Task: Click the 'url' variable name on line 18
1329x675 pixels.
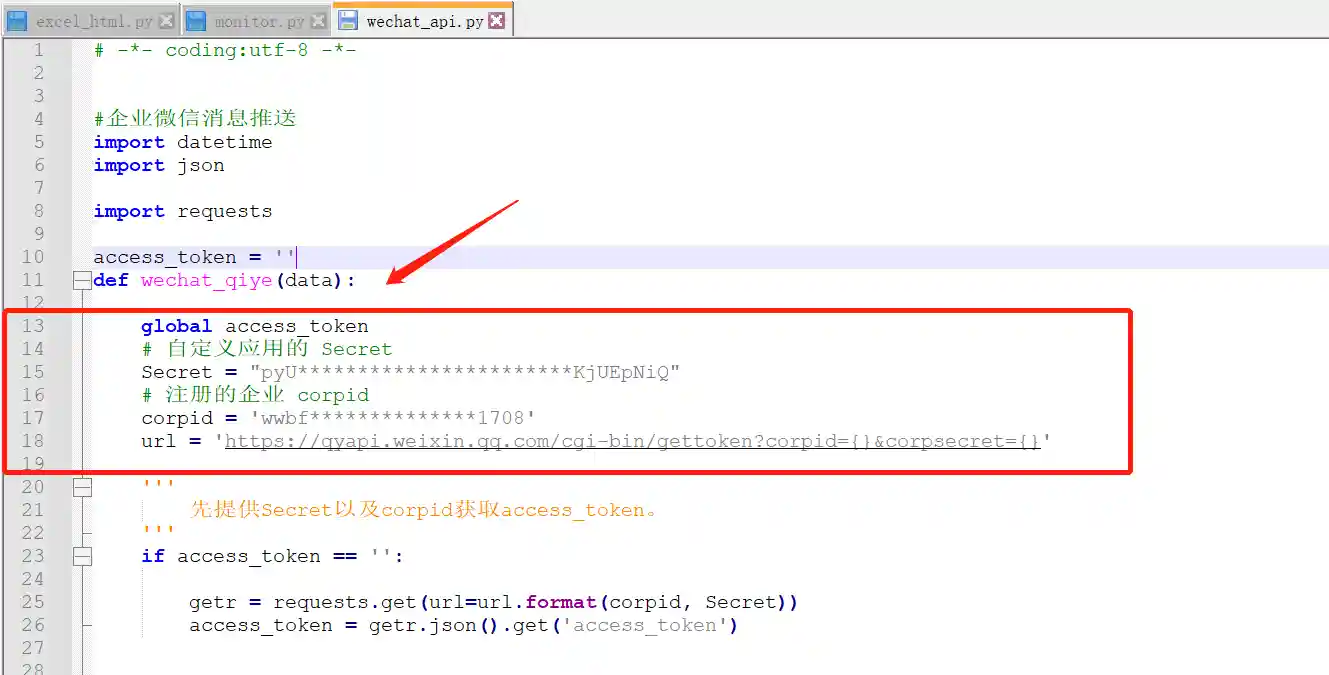Action: coord(159,441)
